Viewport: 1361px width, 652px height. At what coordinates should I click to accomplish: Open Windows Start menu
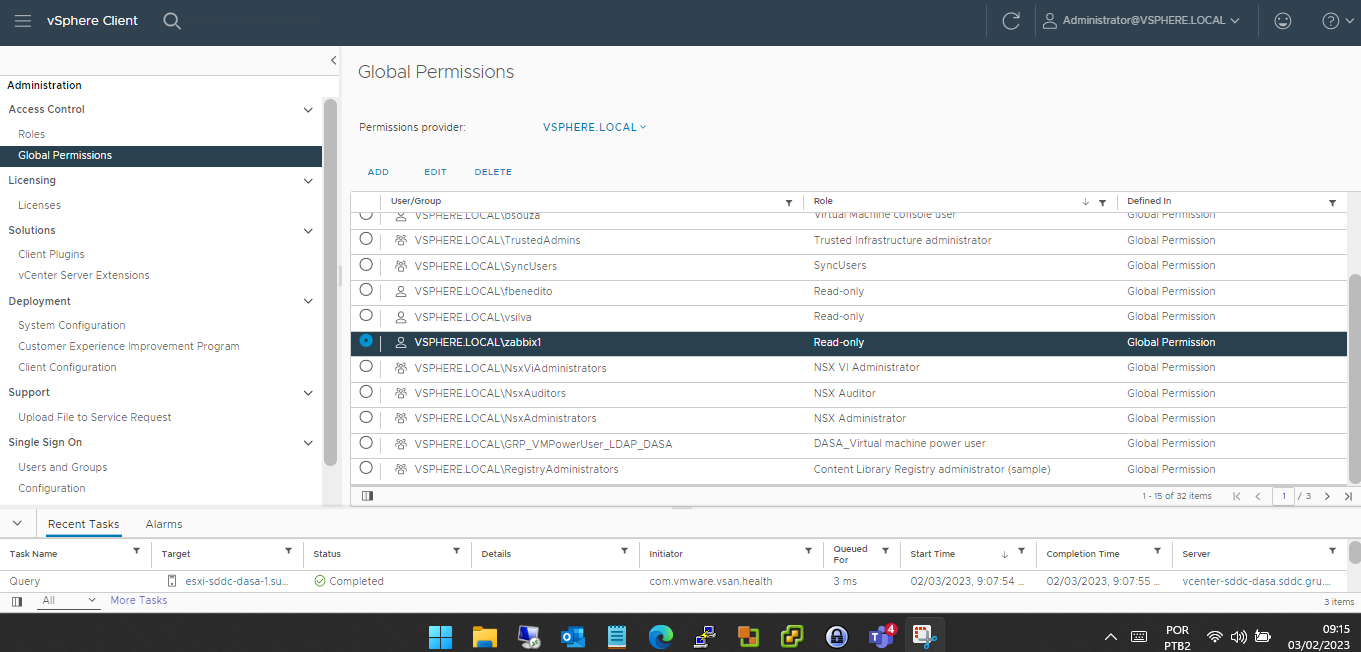440,636
